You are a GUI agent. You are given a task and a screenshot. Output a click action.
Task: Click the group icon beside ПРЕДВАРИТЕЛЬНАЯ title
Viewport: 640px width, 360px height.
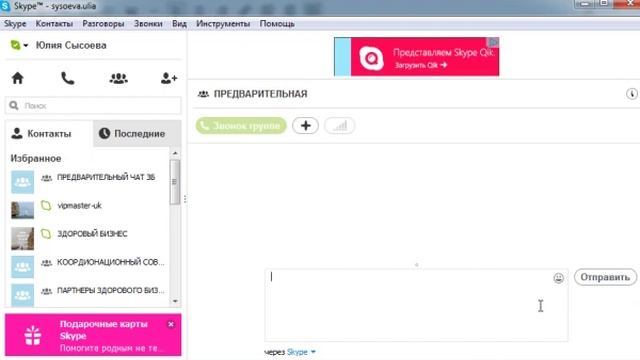(203, 94)
